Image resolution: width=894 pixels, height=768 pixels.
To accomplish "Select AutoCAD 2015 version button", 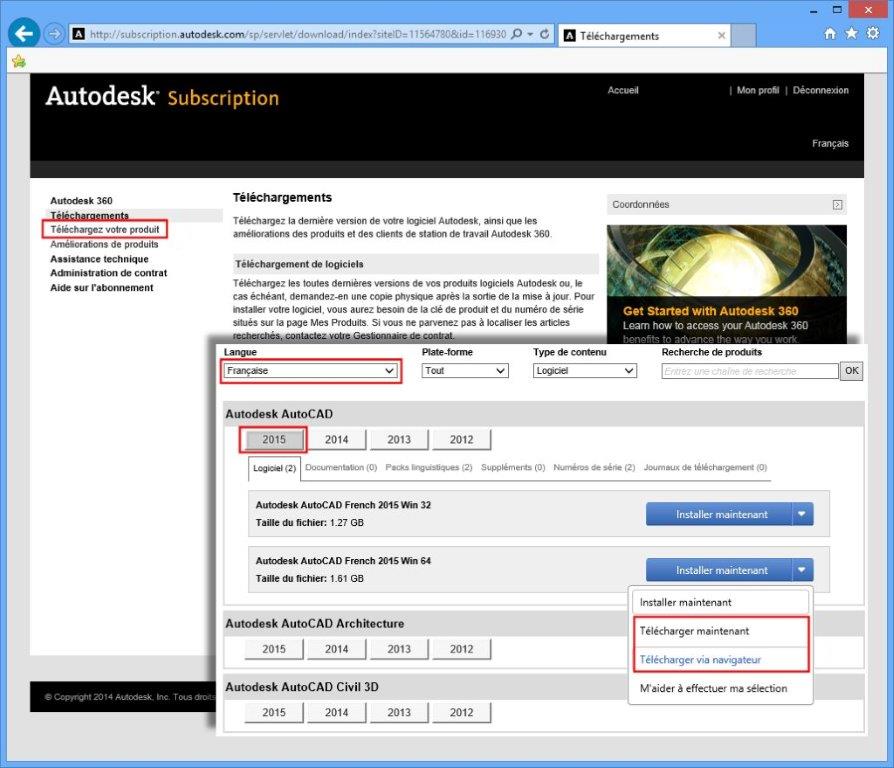I will (274, 440).
